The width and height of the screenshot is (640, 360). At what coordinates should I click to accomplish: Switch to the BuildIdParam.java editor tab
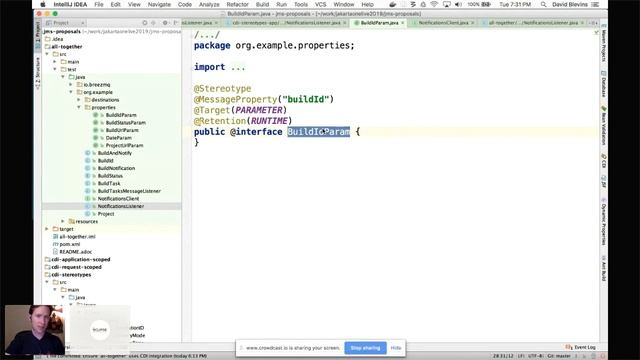pos(379,23)
